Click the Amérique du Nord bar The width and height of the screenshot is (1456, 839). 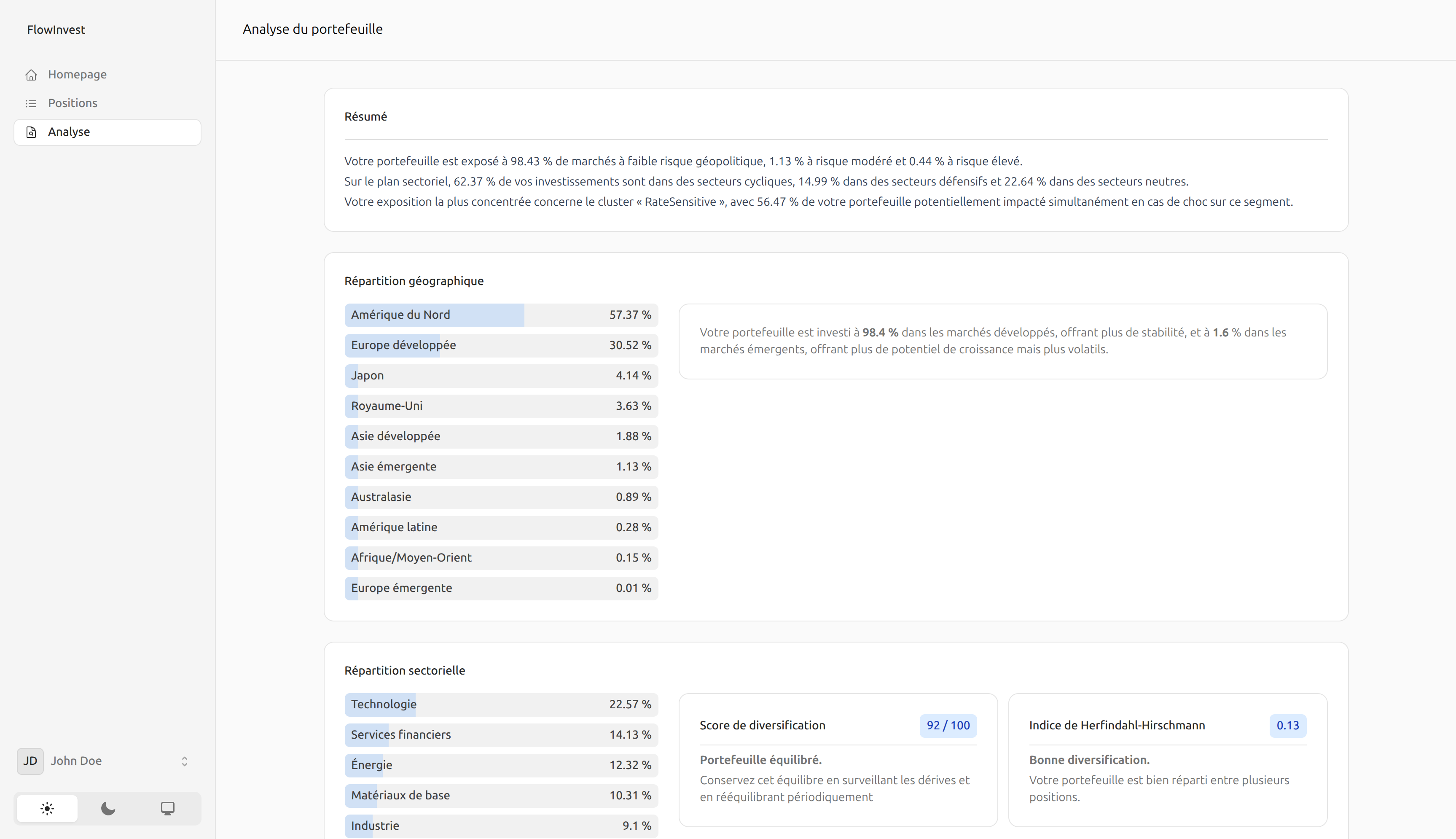[x=501, y=315]
